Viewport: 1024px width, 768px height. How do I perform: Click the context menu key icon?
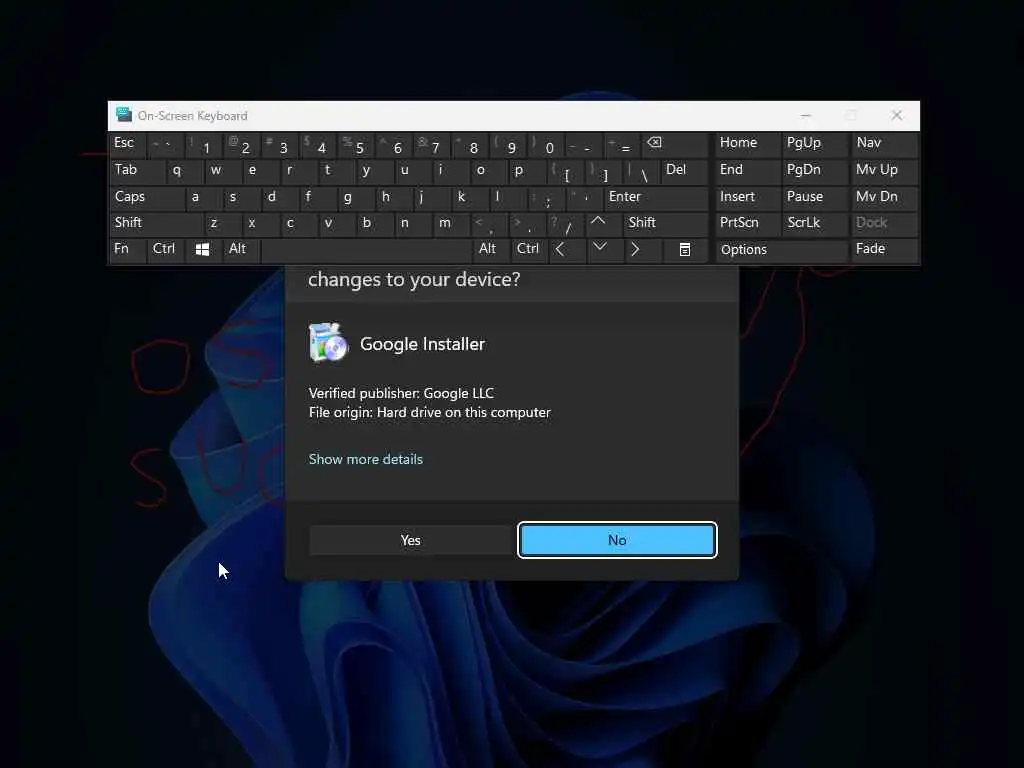(x=684, y=249)
